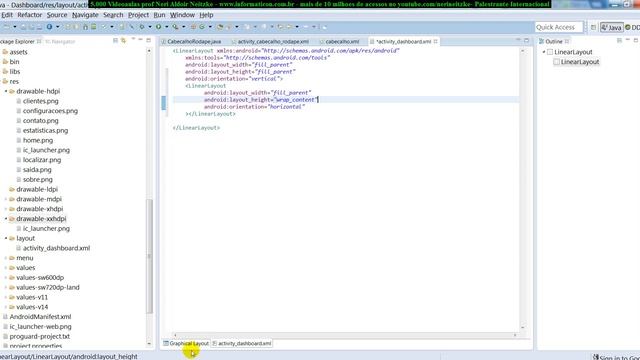This screenshot has height=360, width=640.
Task: Click the padlock icon in the toolbar
Action: [x=85, y=27]
